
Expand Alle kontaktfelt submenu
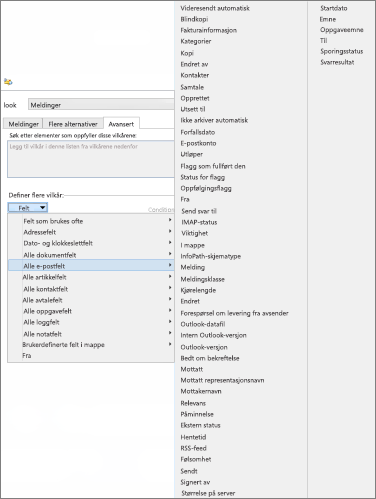[91, 289]
